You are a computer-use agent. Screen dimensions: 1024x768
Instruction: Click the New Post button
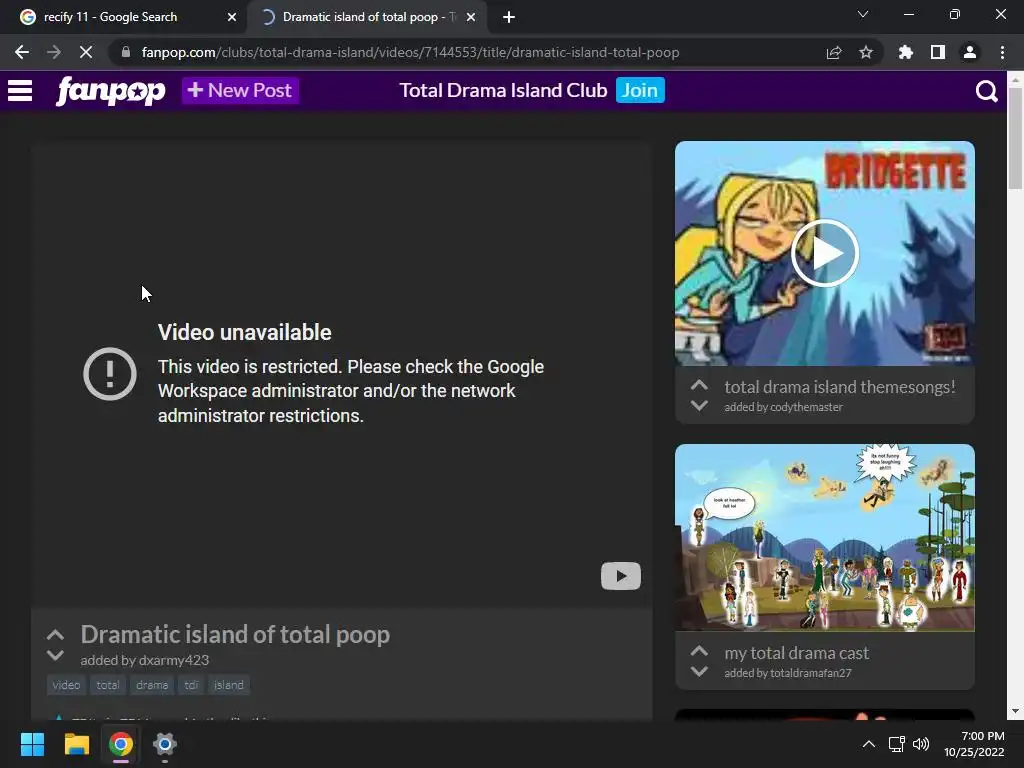click(240, 90)
